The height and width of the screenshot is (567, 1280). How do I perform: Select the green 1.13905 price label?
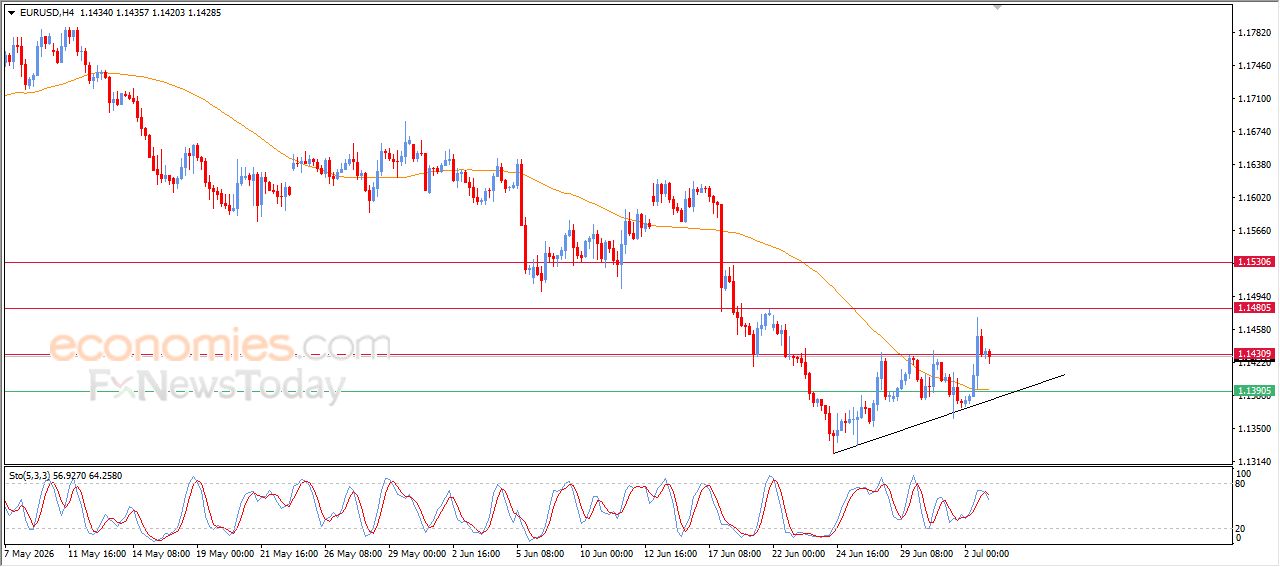click(x=1255, y=391)
